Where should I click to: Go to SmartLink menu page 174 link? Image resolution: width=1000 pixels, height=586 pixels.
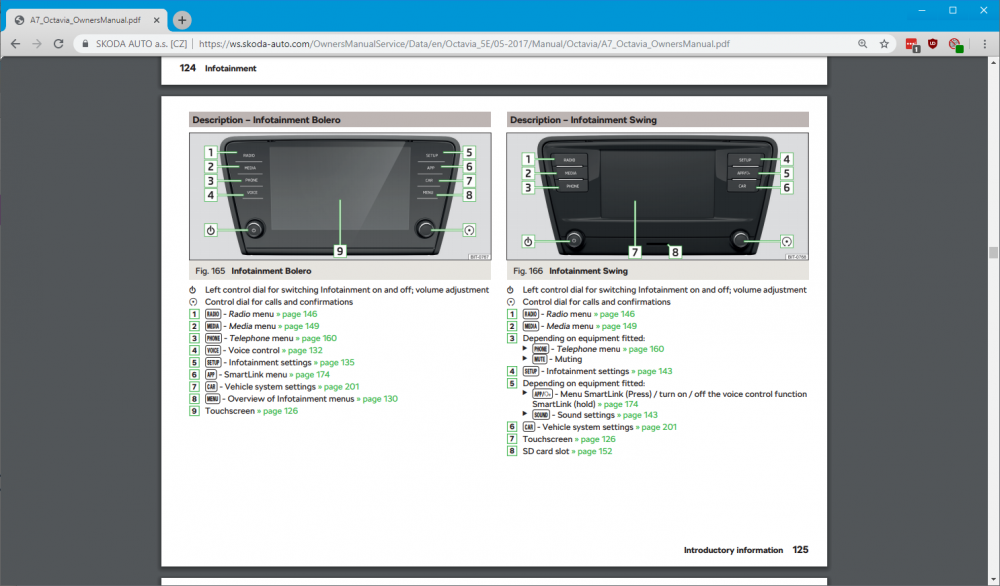tap(309, 374)
